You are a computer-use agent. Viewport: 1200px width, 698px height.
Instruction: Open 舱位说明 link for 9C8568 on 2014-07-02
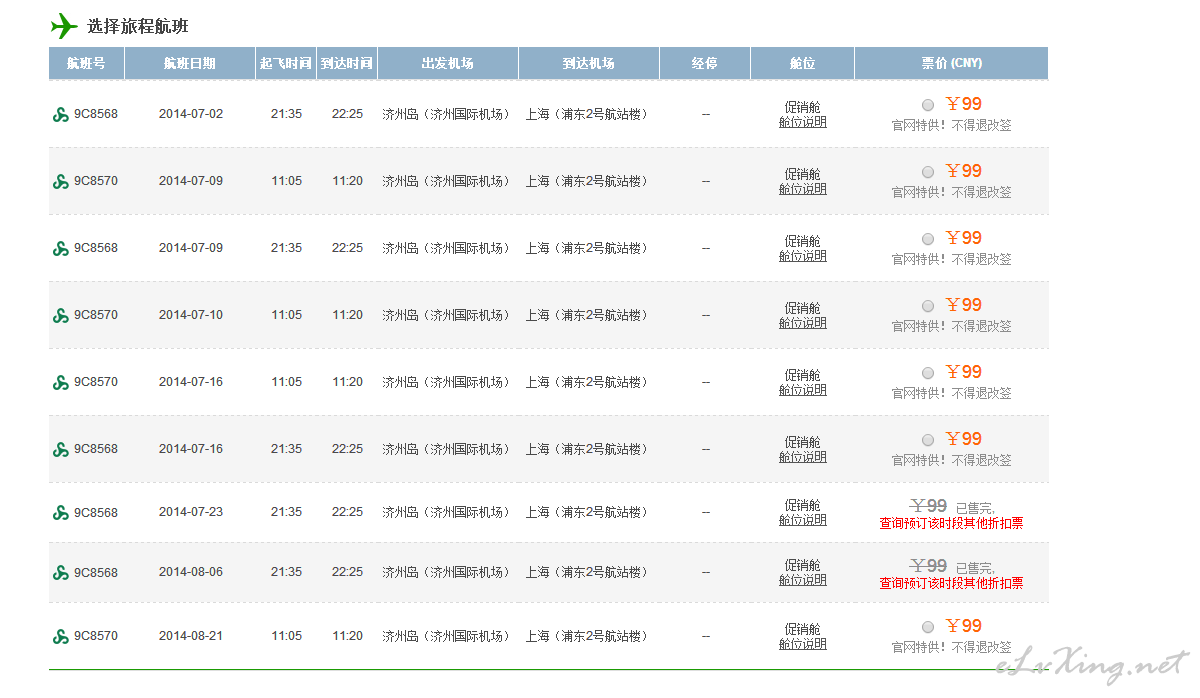point(803,122)
